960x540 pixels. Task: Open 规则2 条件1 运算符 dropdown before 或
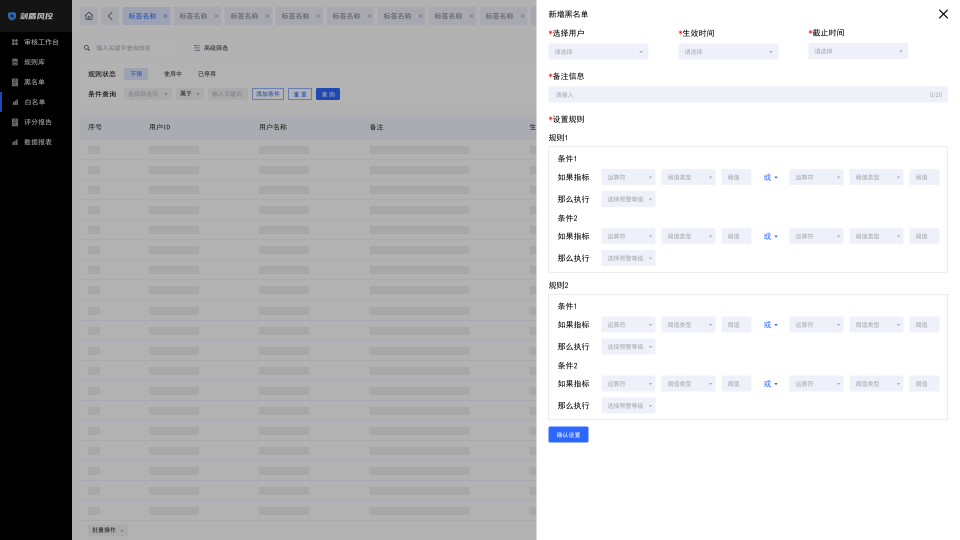tap(628, 325)
